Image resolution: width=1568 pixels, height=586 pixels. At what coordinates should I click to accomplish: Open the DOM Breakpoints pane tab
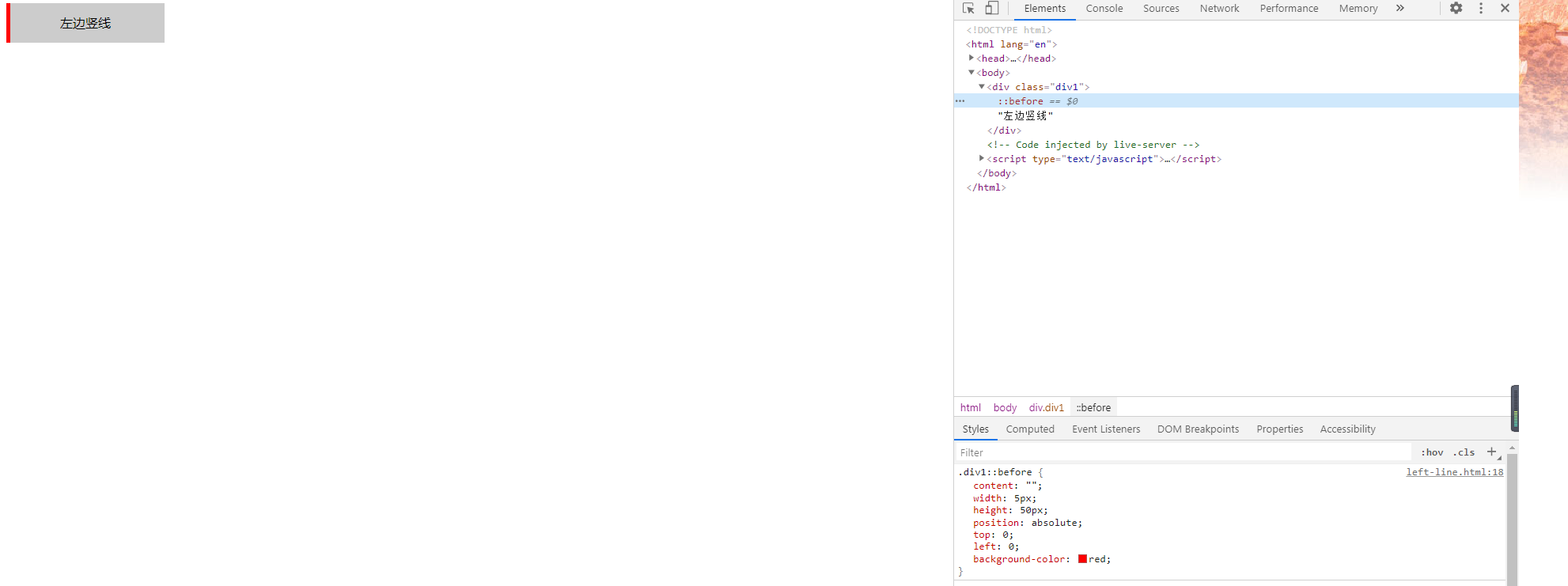(1198, 429)
